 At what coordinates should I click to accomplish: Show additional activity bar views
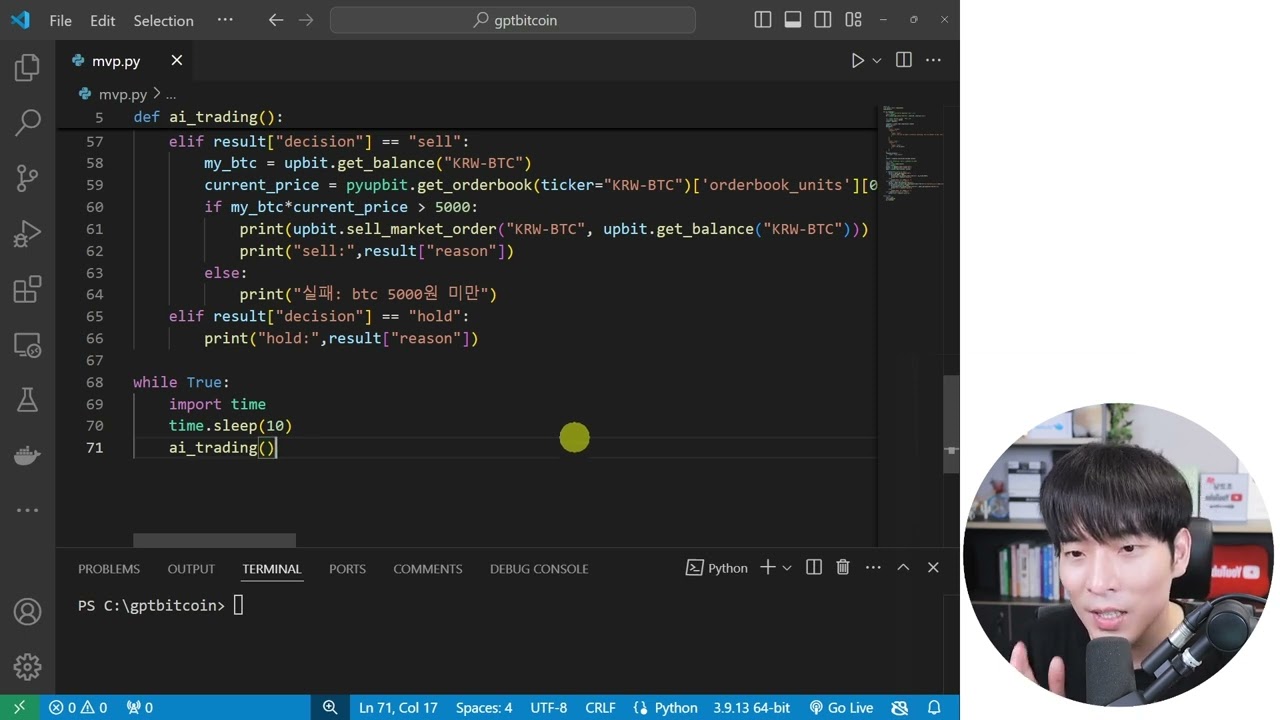coord(27,510)
